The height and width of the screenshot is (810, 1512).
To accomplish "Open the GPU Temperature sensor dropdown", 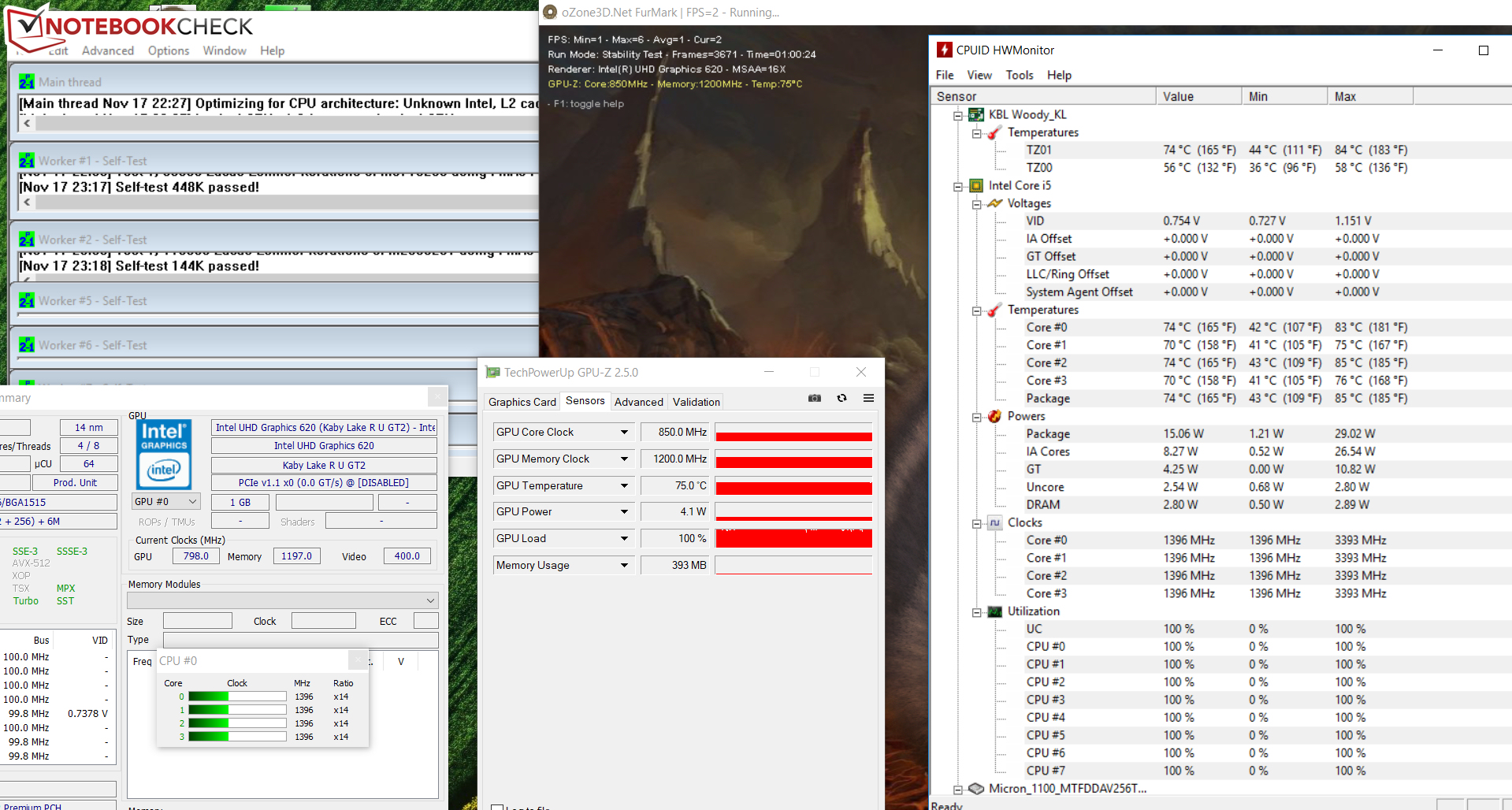I will (624, 485).
